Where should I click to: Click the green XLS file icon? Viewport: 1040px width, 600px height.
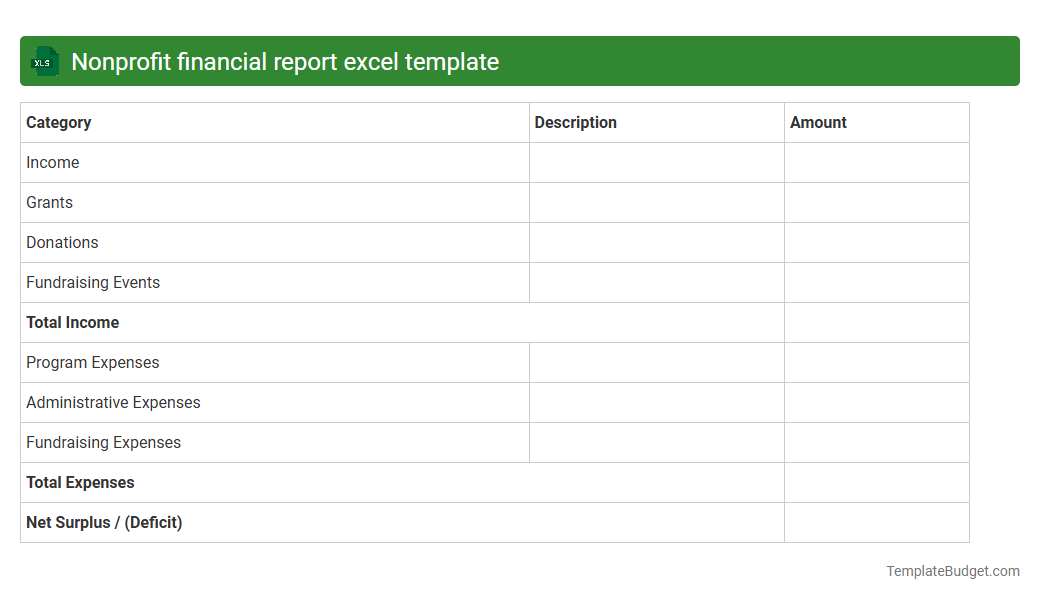44,61
